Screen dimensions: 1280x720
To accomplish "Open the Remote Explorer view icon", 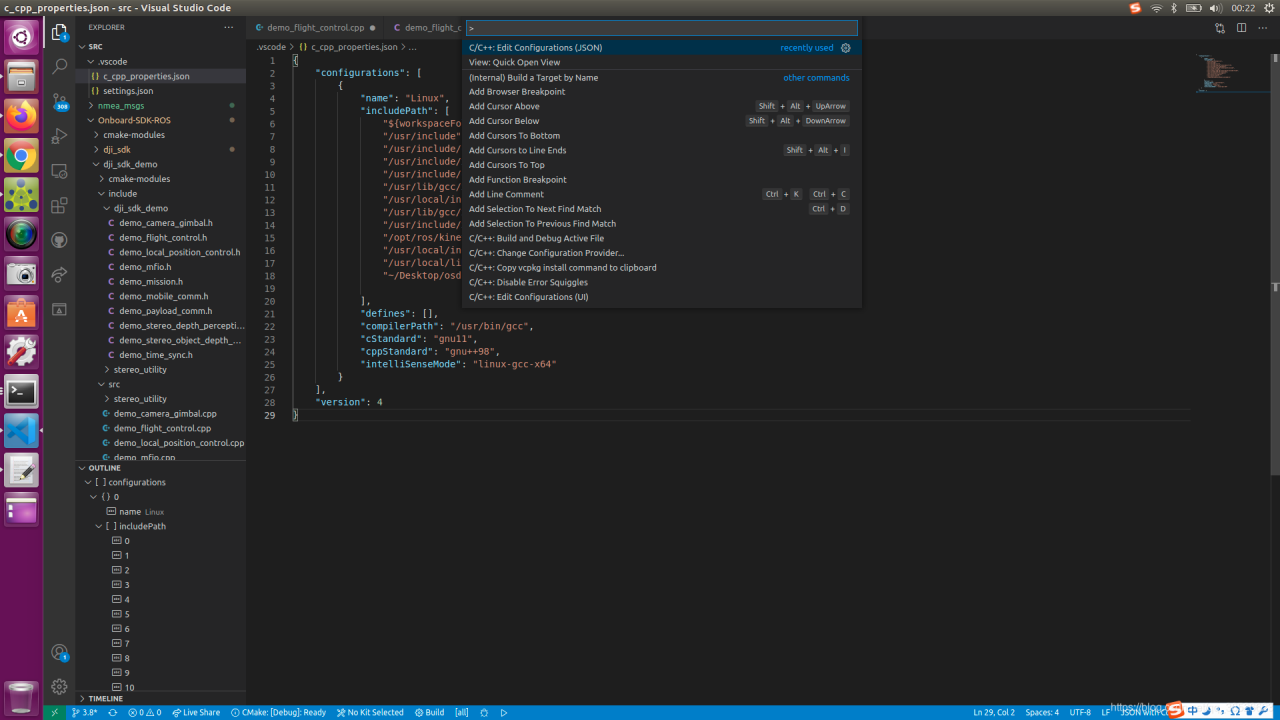I will [59, 171].
